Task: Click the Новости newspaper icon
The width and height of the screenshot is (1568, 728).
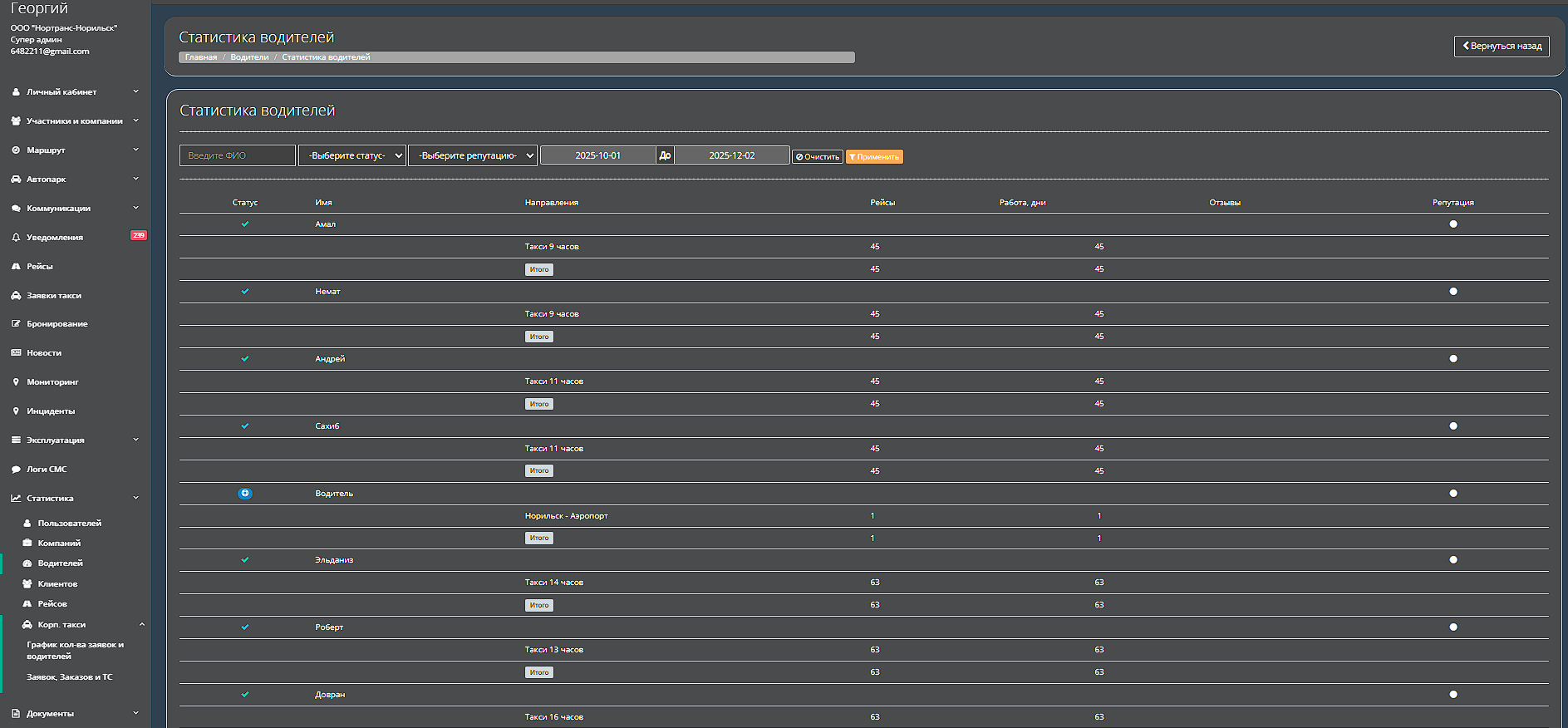Action: (x=16, y=353)
